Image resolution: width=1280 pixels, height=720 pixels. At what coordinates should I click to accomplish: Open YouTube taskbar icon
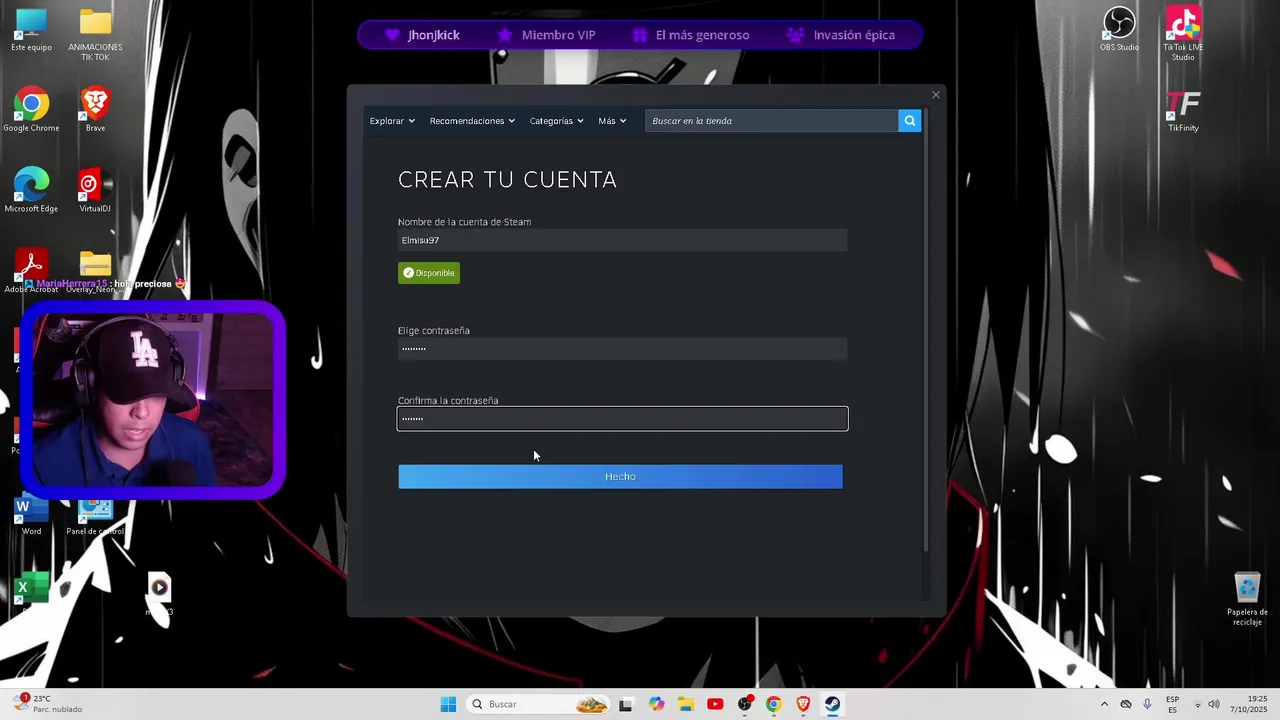click(715, 704)
